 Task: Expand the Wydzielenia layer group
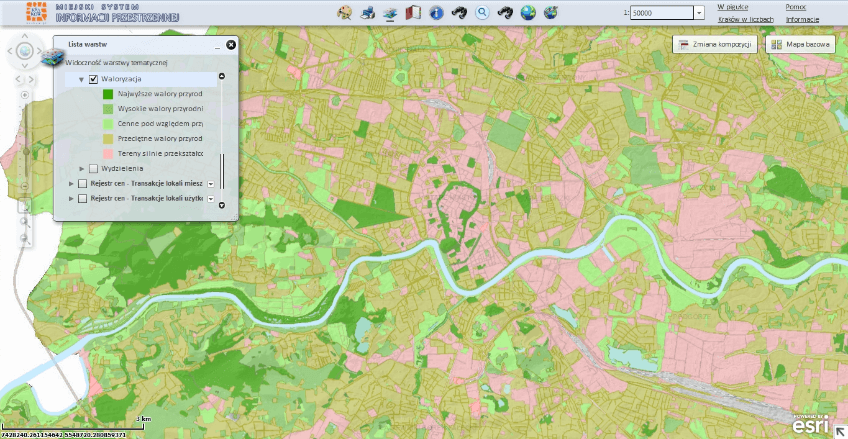[x=81, y=168]
